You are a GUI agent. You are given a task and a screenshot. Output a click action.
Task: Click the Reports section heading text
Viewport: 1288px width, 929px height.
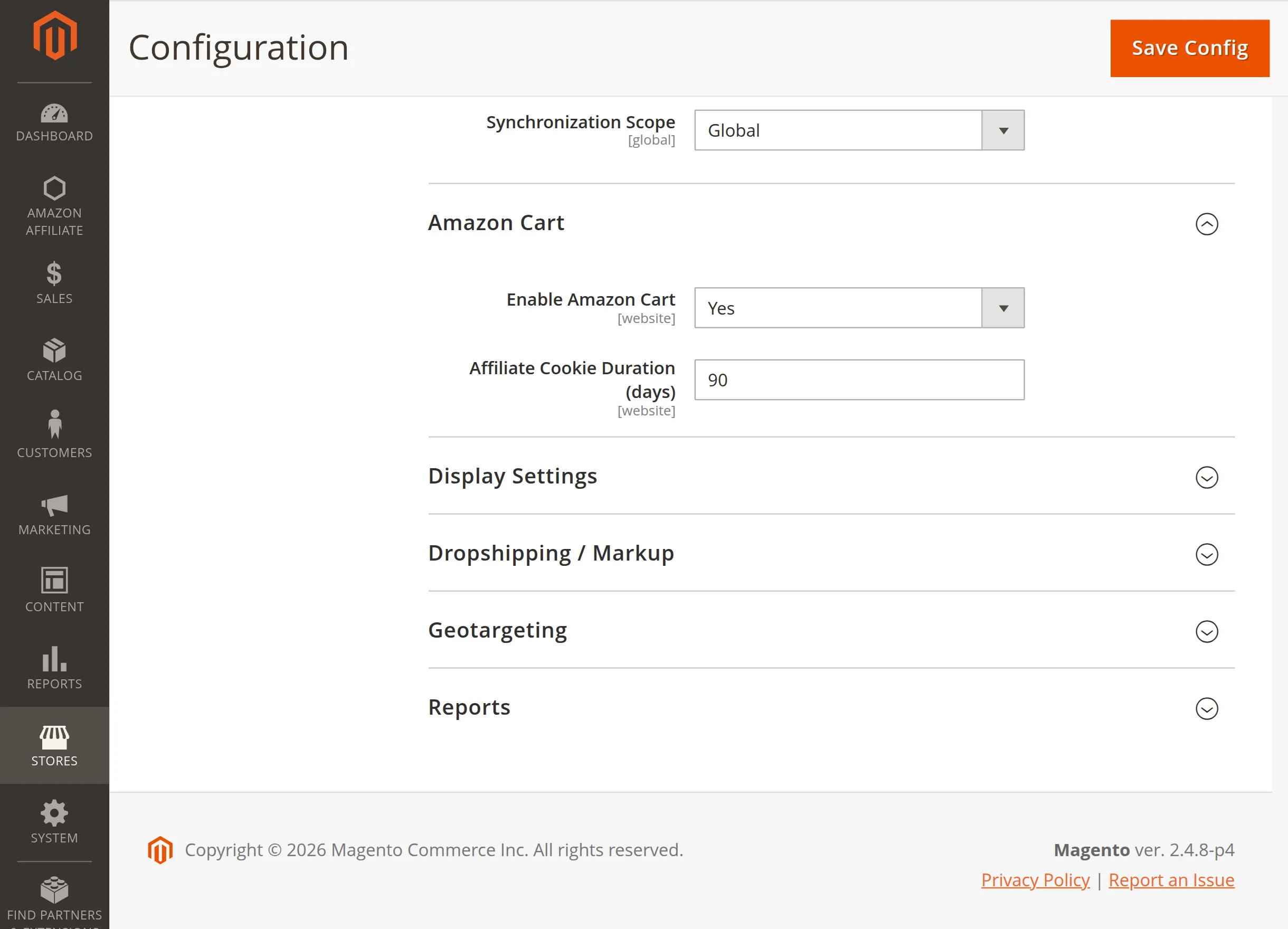pyautogui.click(x=469, y=707)
